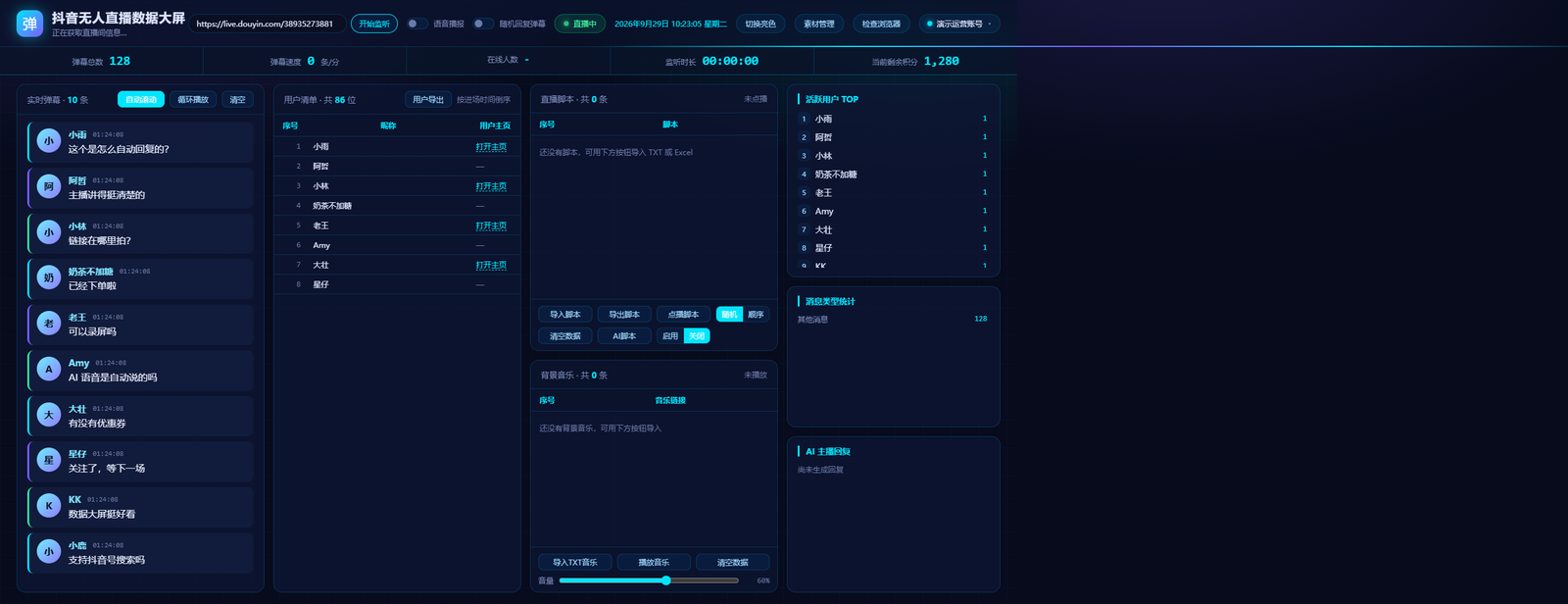The width and height of the screenshot is (1568, 604).
Task: Open 小雨's 打开主页 link
Action: [491, 147]
